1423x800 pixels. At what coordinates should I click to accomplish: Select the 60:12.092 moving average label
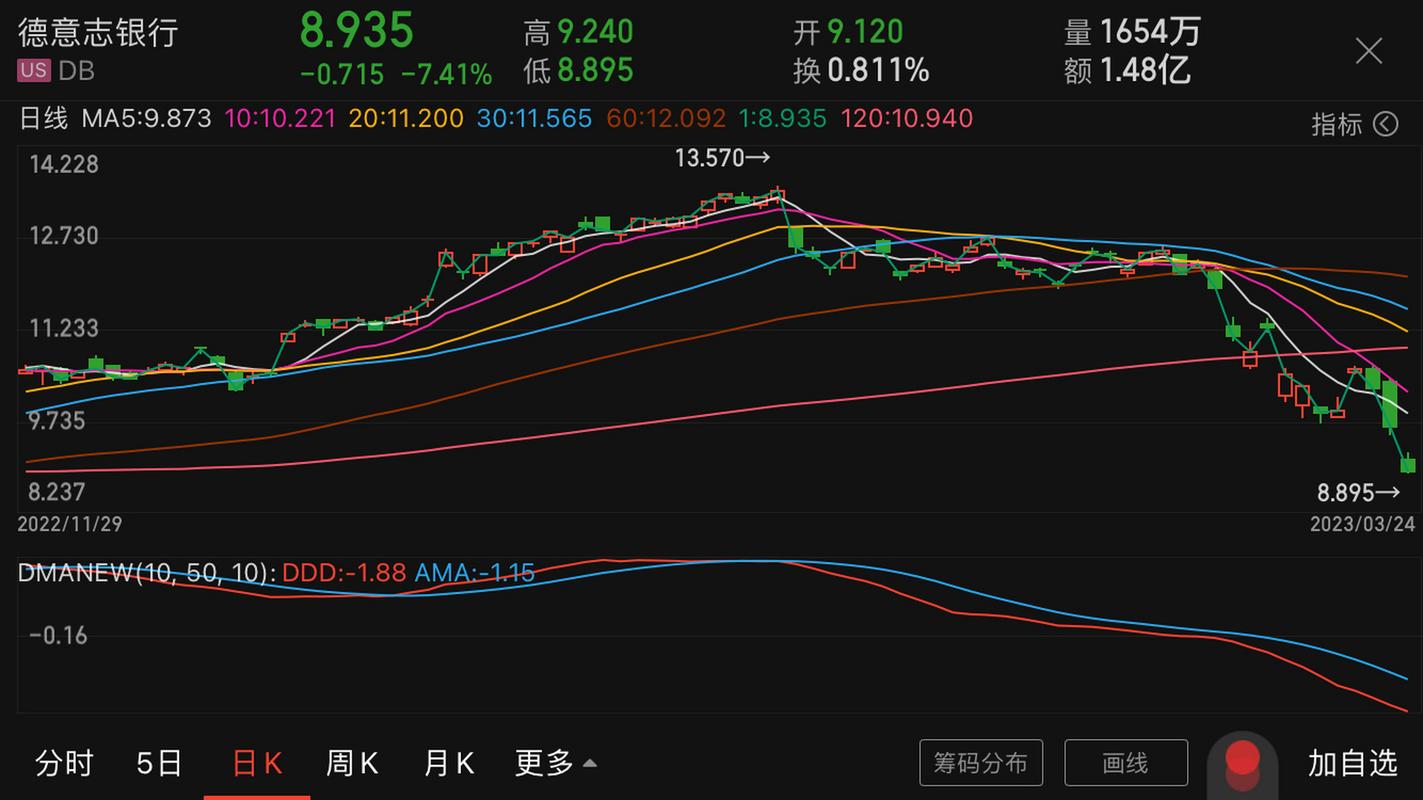(x=666, y=119)
